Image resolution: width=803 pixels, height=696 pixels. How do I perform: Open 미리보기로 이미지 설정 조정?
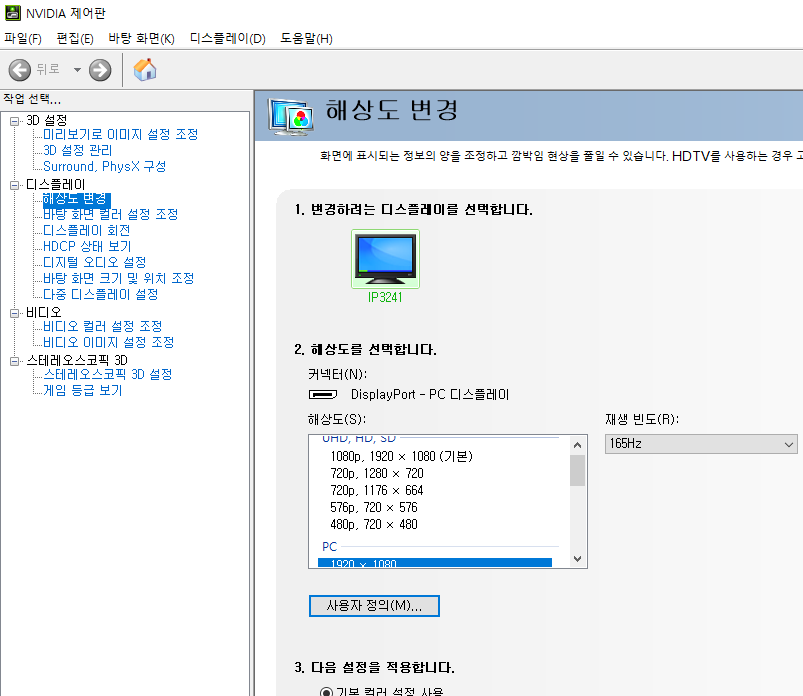(120, 134)
